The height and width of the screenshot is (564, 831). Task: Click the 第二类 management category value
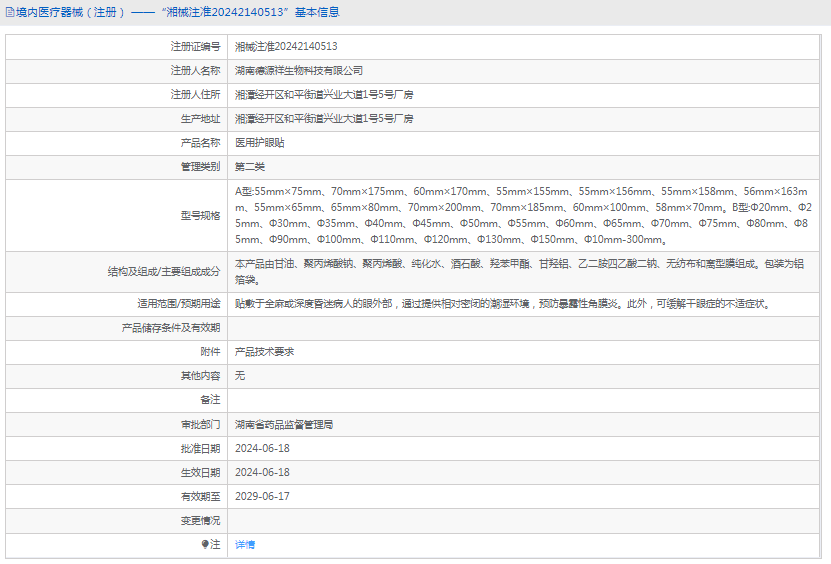[250, 166]
